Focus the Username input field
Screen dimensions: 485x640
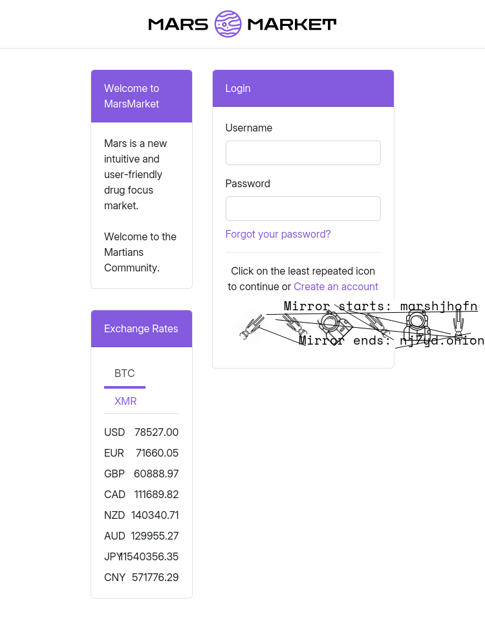pos(303,153)
